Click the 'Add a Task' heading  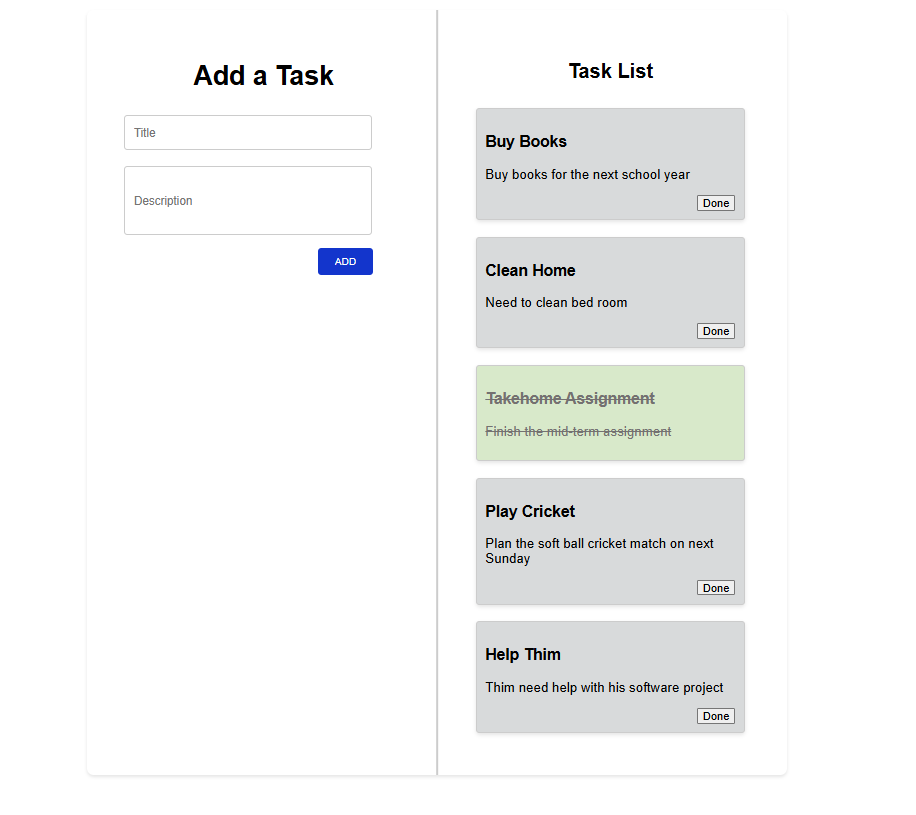pyautogui.click(x=263, y=76)
